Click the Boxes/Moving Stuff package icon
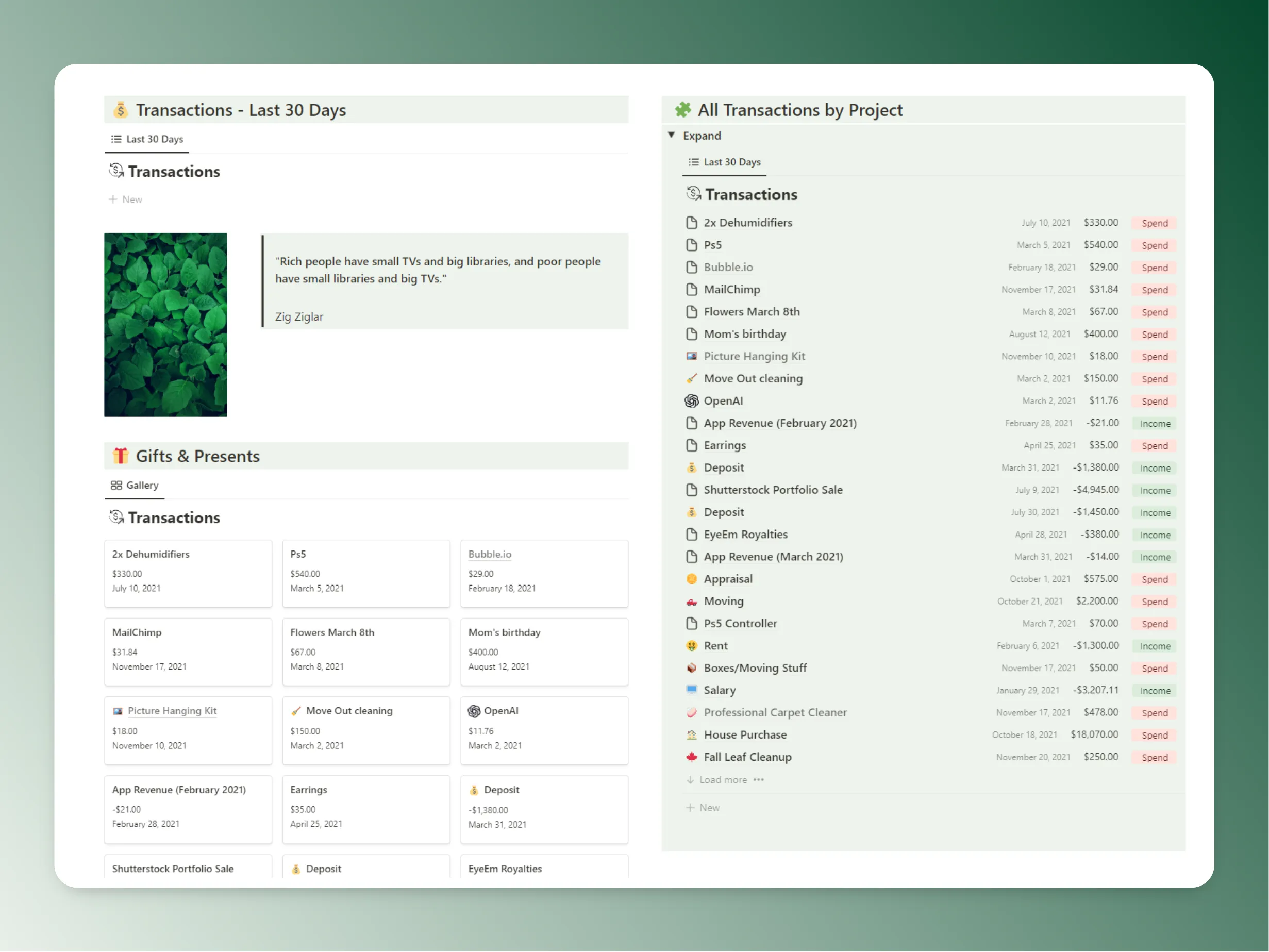This screenshot has height=952, width=1269. [691, 668]
